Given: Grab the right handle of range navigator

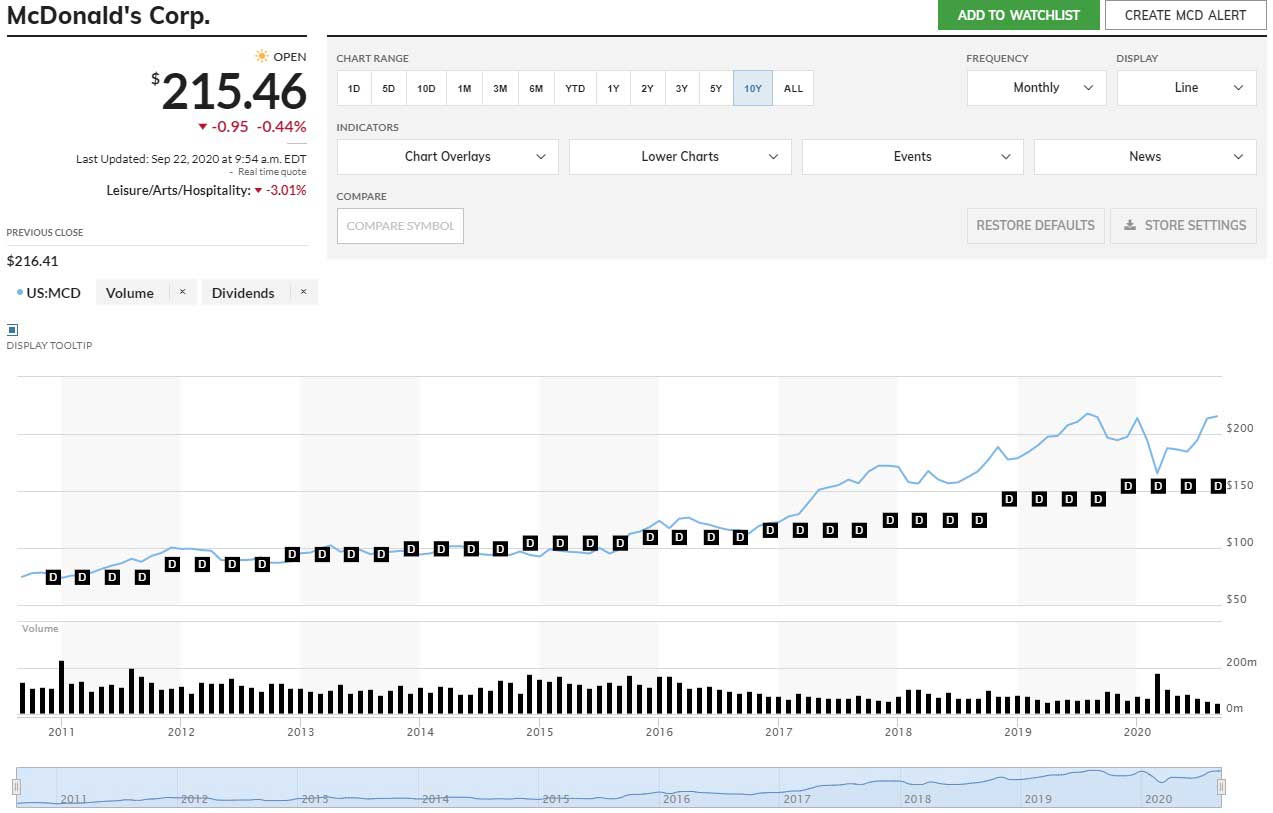Looking at the screenshot, I should coord(1220,787).
